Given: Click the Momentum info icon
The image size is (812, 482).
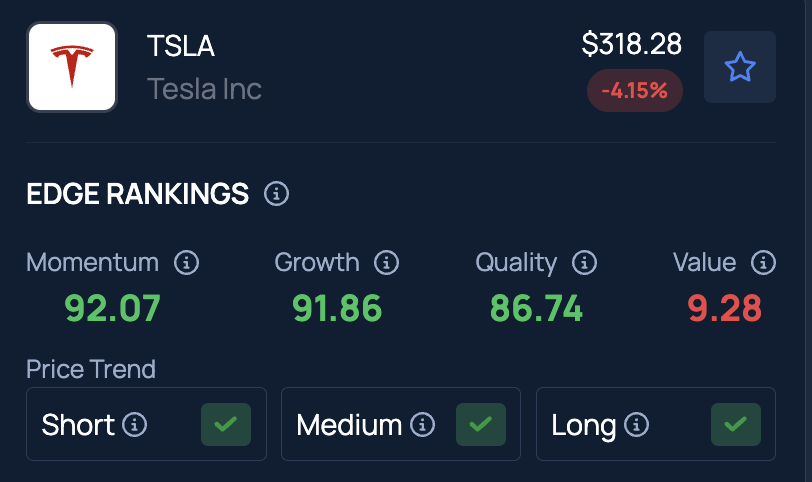Looking at the screenshot, I should pyautogui.click(x=186, y=262).
